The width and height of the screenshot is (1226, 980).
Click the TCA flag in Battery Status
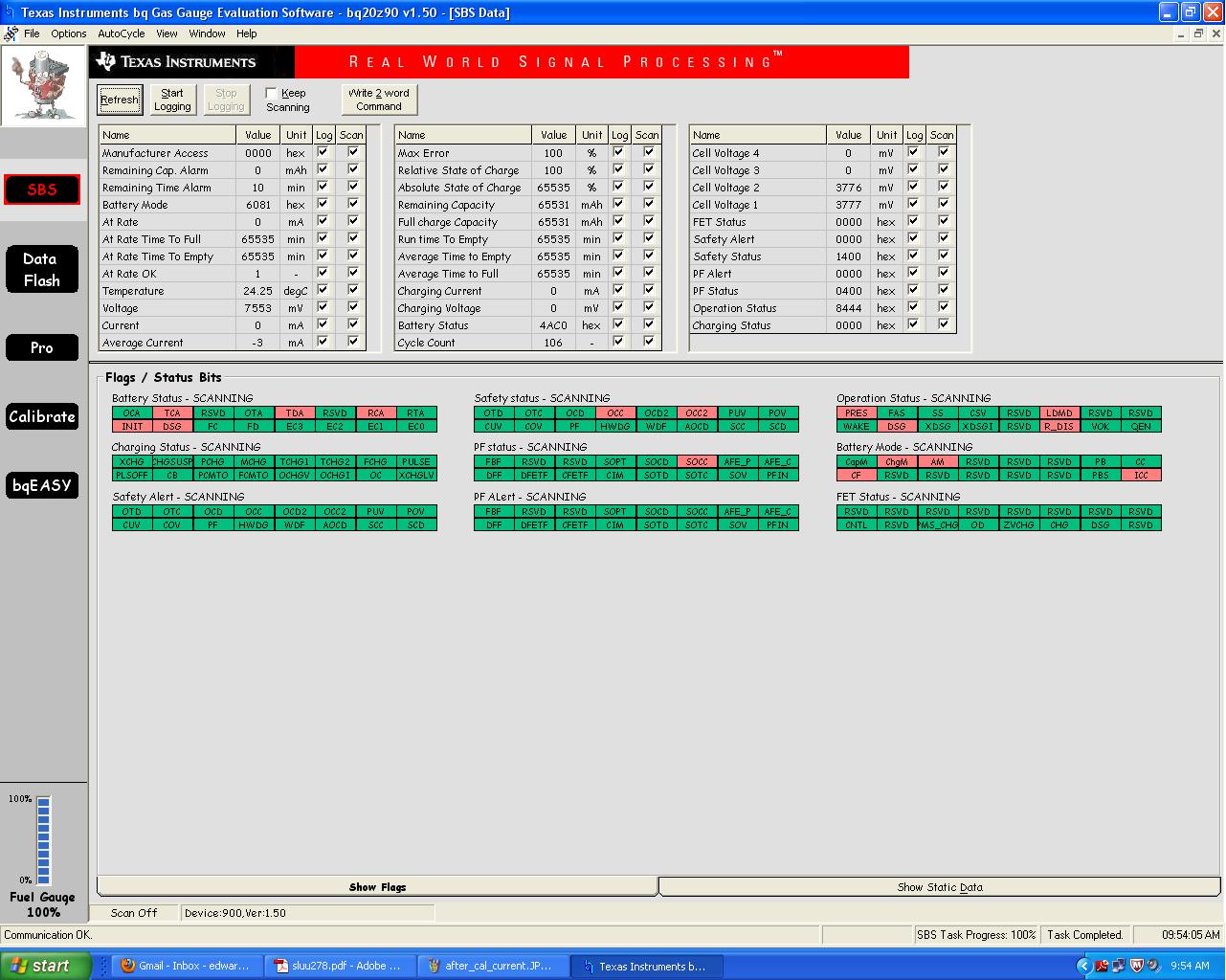[x=172, y=413]
